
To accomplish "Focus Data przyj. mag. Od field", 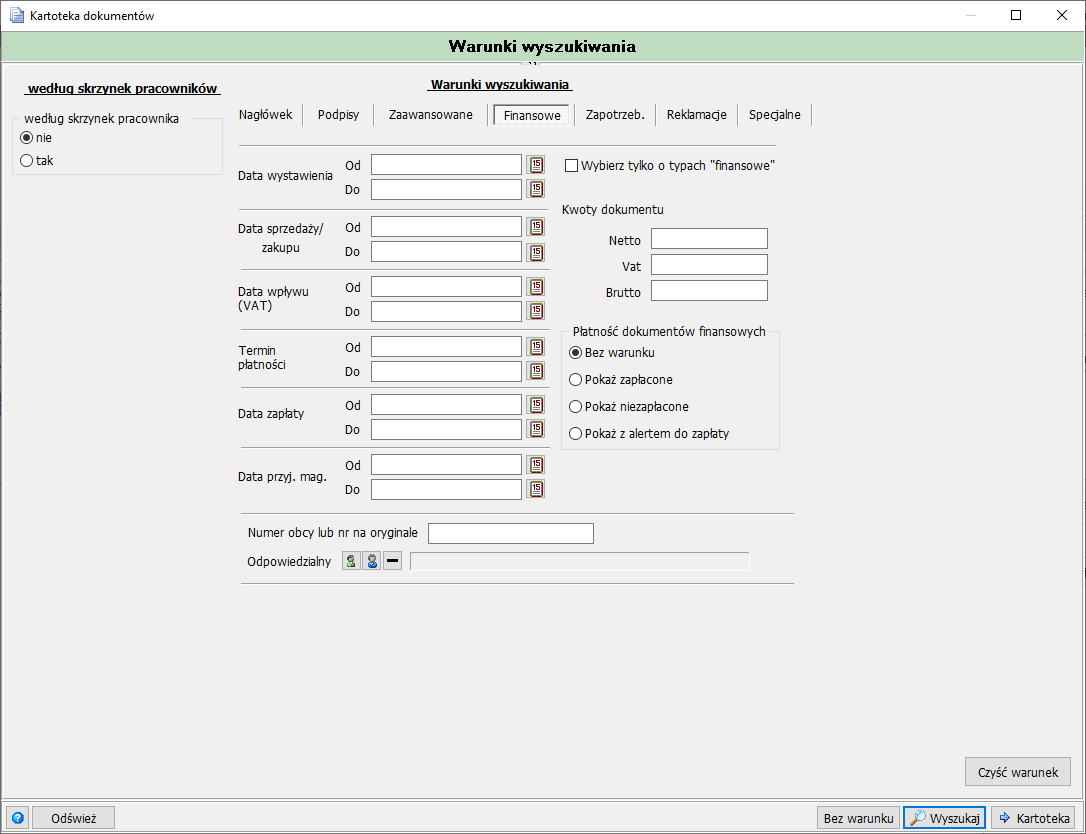I will tap(446, 465).
